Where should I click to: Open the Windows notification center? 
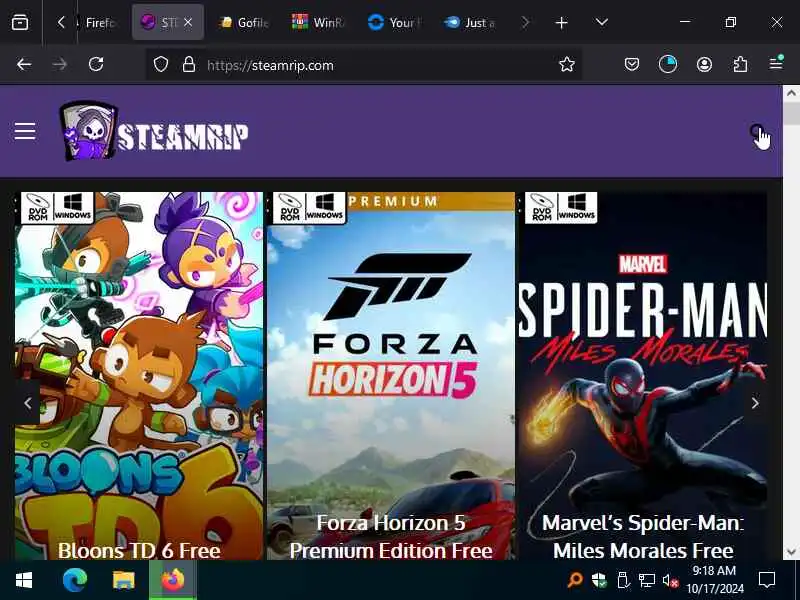click(x=767, y=580)
